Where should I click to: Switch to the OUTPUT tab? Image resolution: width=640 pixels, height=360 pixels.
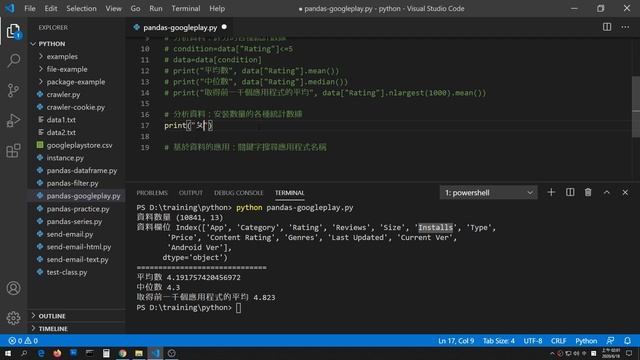click(191, 193)
